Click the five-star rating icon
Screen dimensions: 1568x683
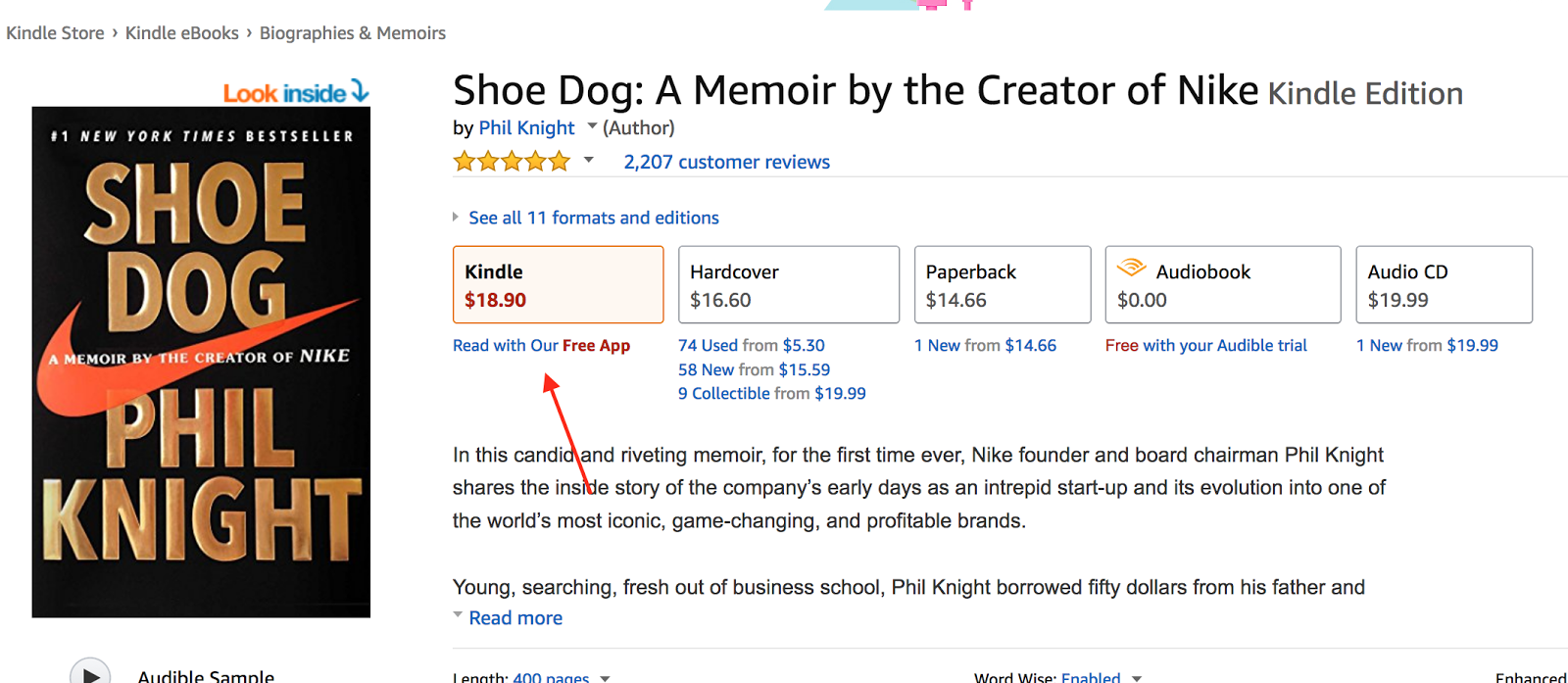(x=511, y=162)
